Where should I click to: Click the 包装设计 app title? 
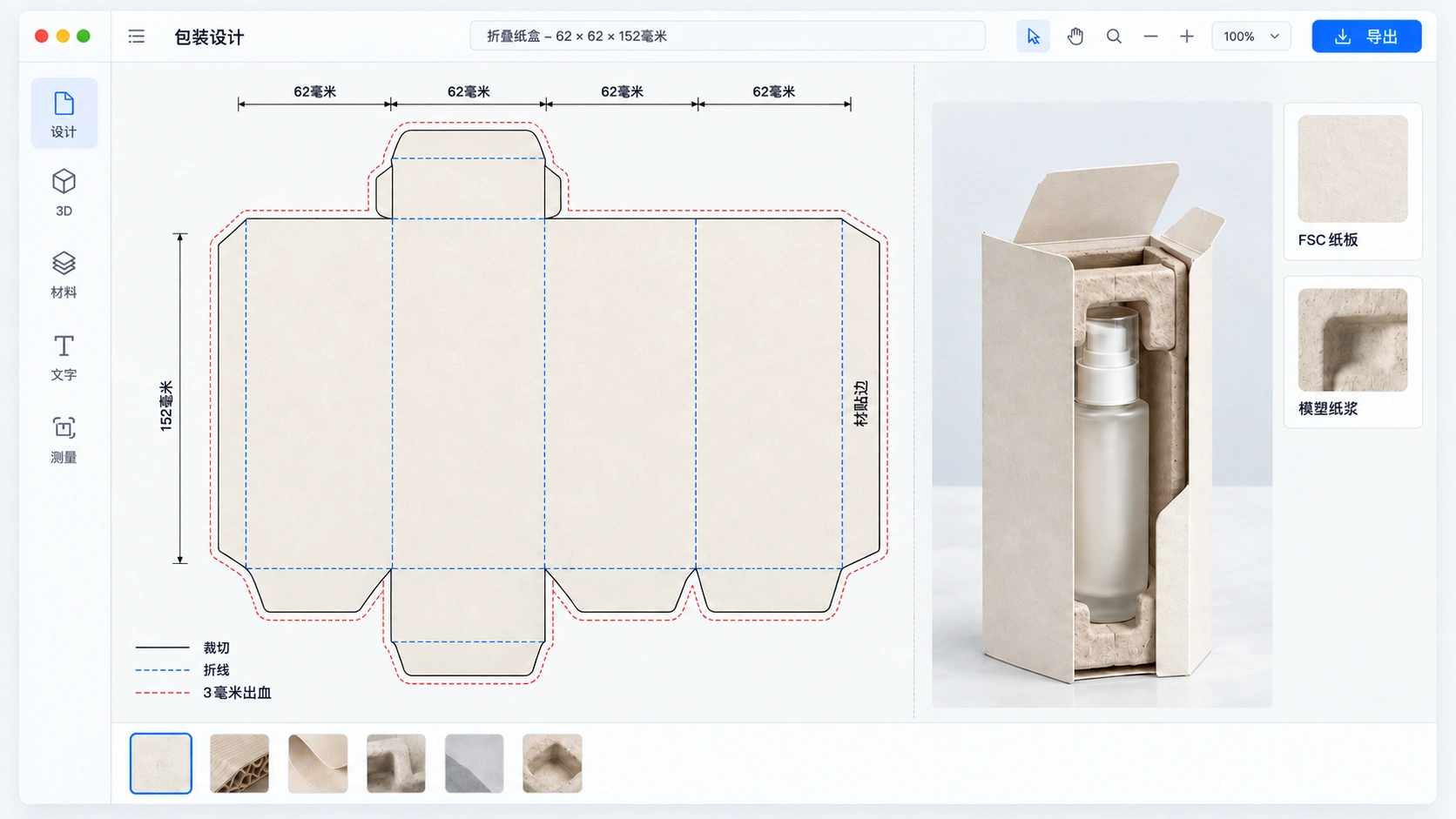(209, 37)
